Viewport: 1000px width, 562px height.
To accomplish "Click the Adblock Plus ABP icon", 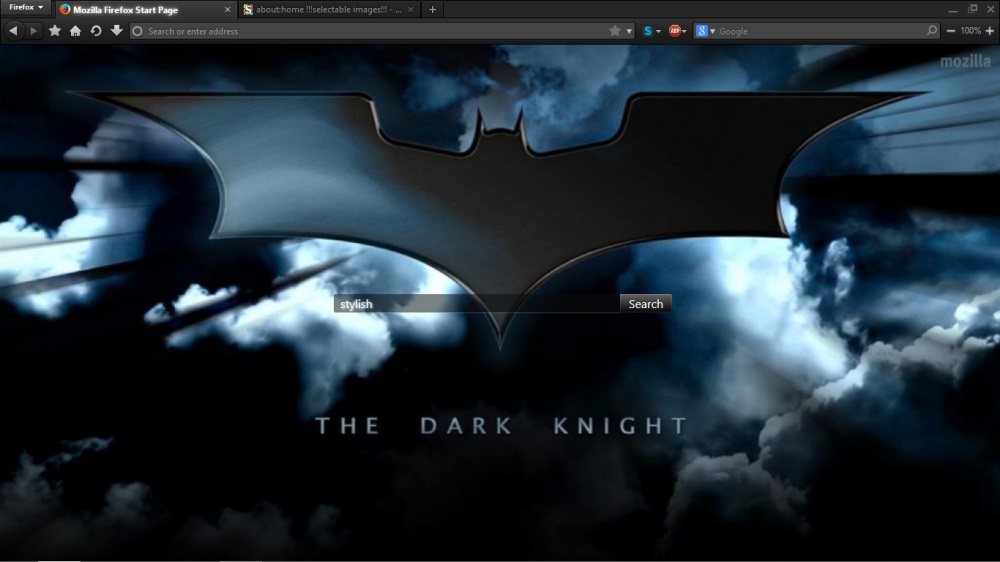I will click(674, 31).
